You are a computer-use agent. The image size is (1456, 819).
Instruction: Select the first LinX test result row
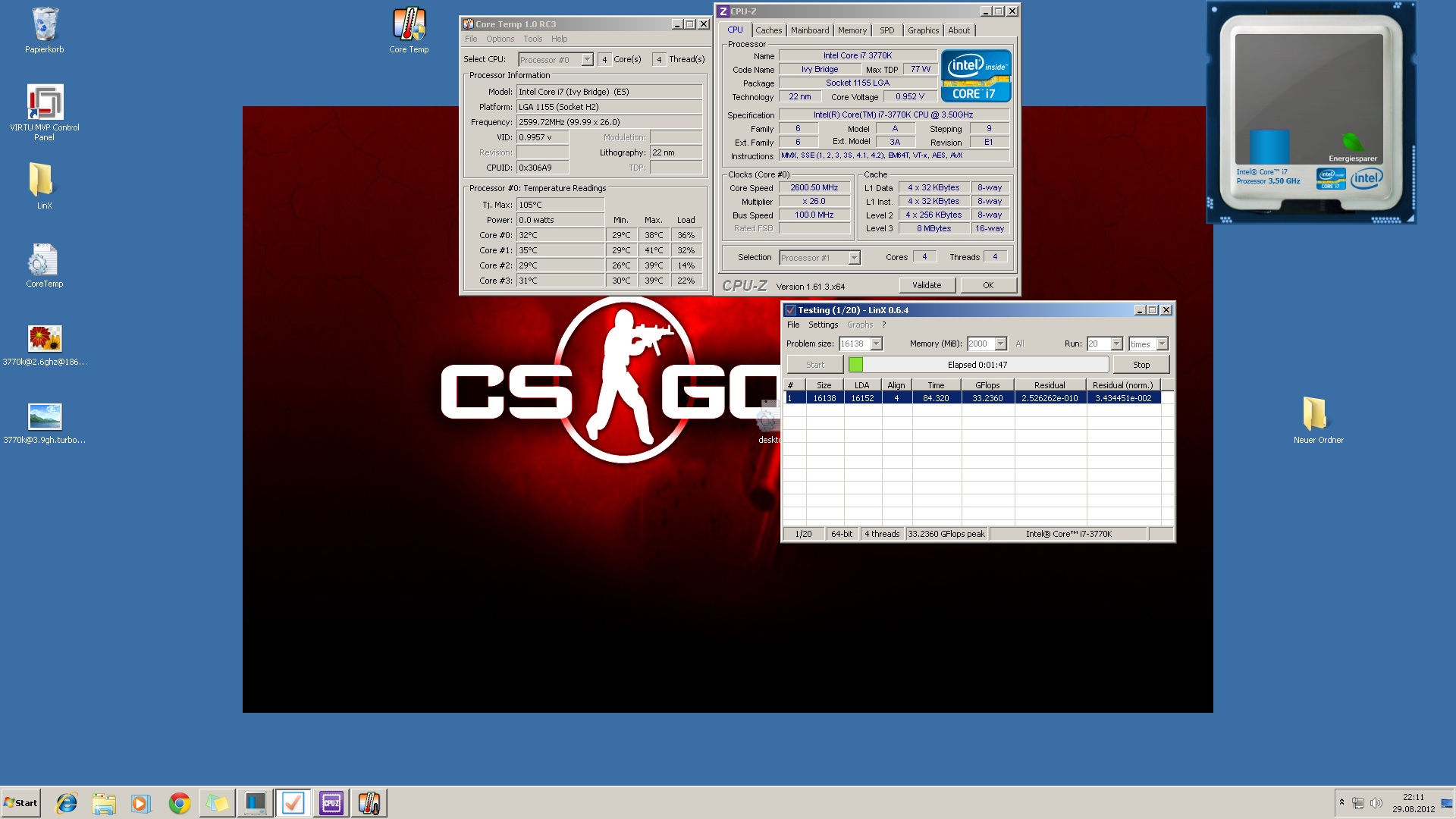(974, 398)
